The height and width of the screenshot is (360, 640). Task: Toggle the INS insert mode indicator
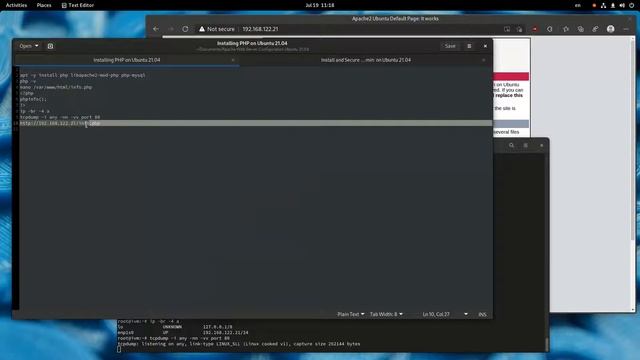[482, 314]
